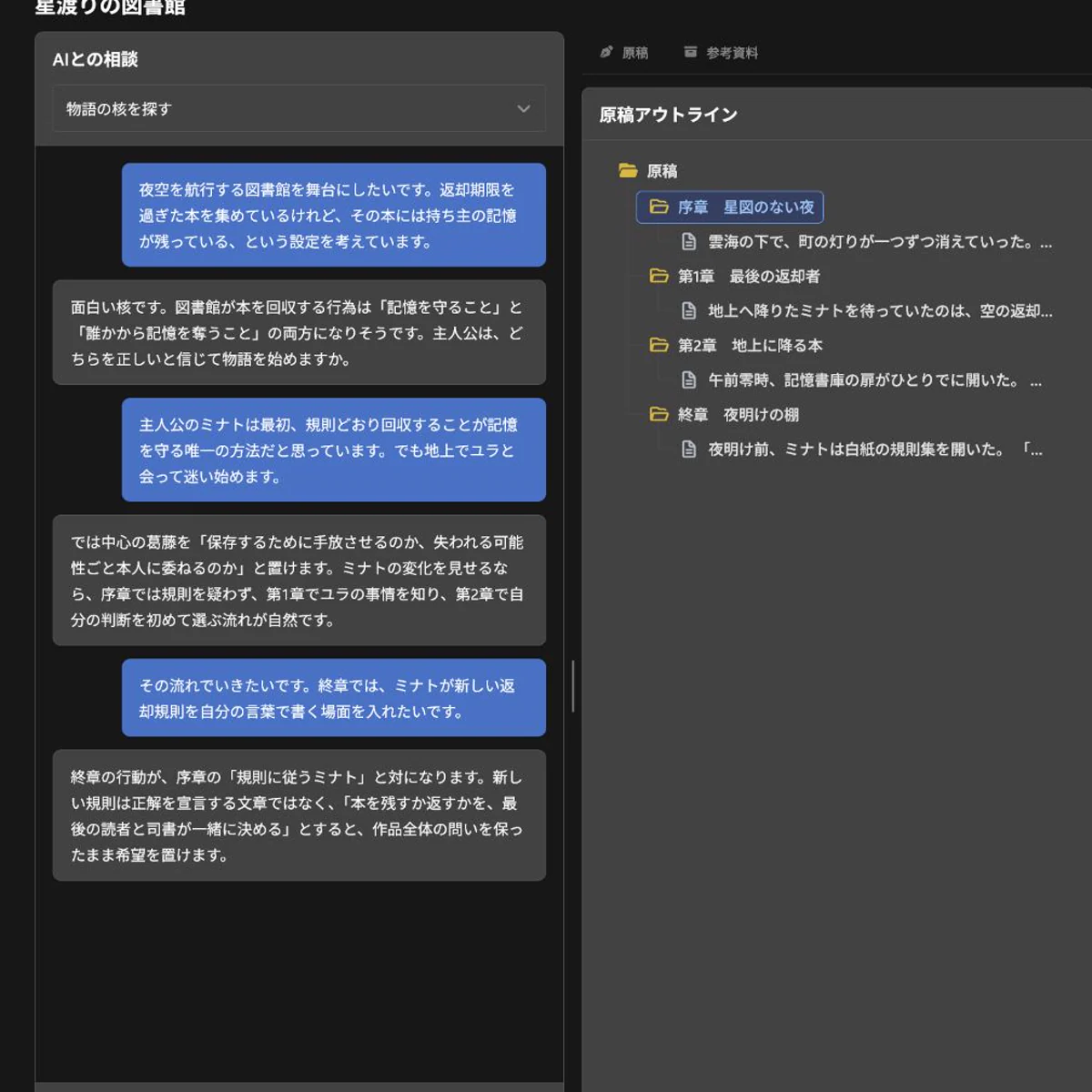1092x1092 pixels.
Task: Click the document icon beside 夜明け前、ミナト
Action: [689, 450]
